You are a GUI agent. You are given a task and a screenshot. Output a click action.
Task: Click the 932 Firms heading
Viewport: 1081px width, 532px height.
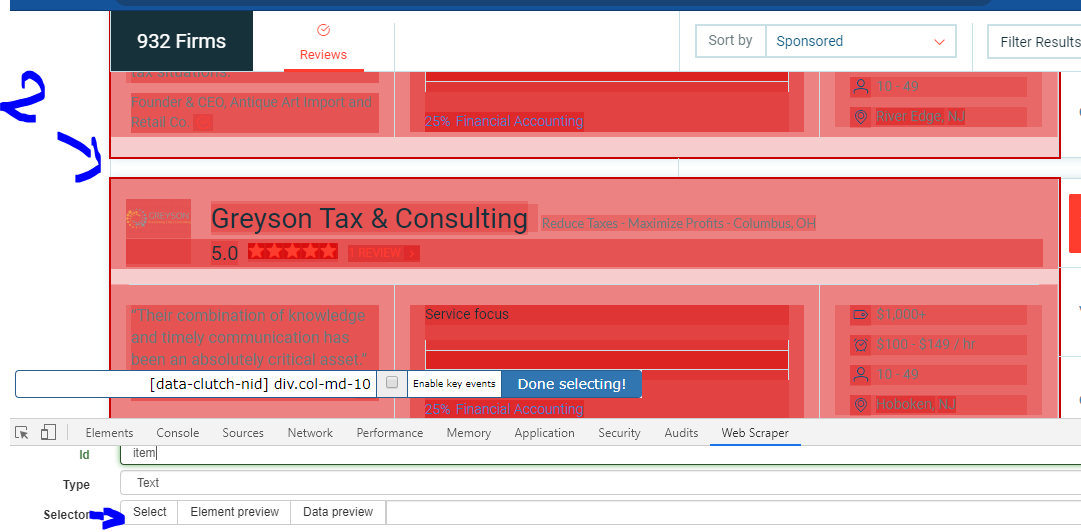(181, 41)
